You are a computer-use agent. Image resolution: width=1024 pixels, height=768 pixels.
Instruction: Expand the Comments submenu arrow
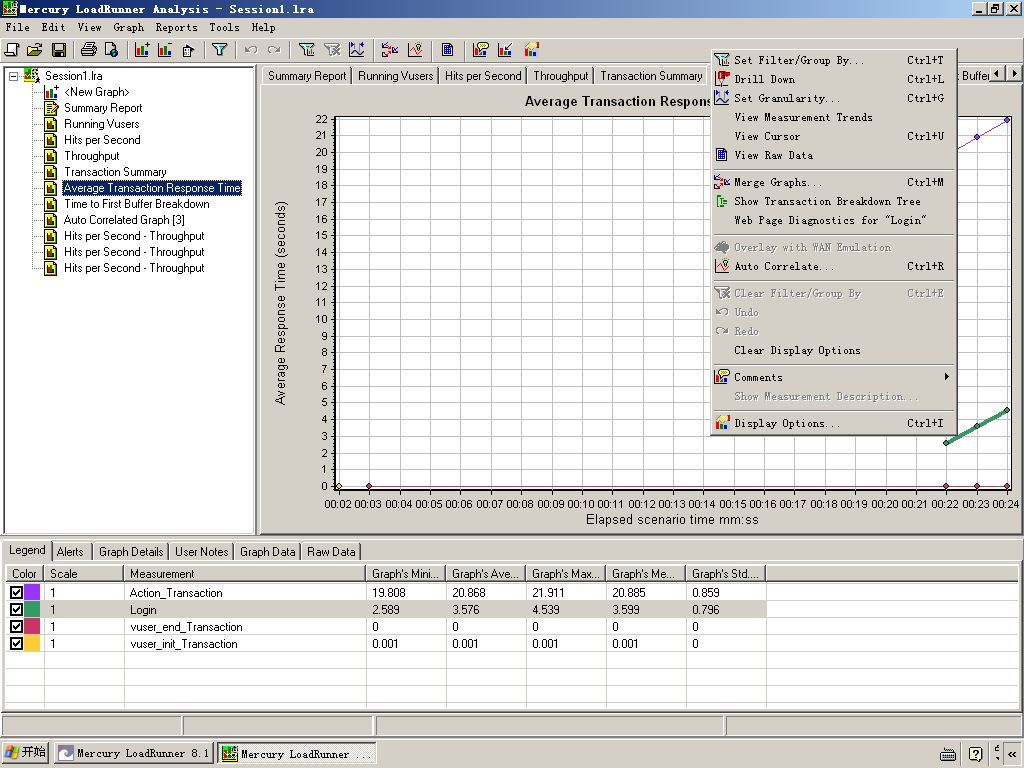(946, 377)
